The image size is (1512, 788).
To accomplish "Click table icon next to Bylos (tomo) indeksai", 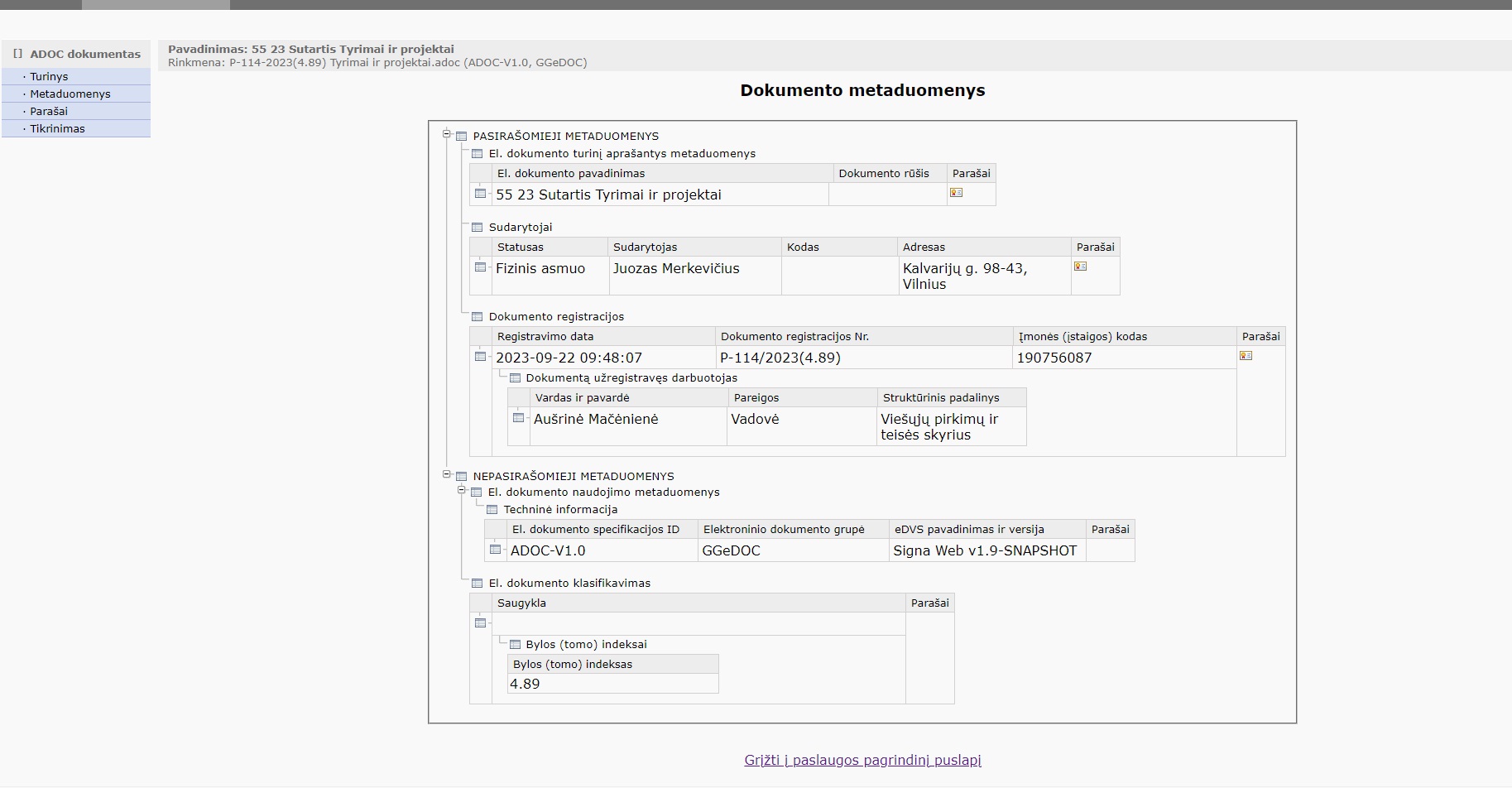I will pyautogui.click(x=515, y=645).
